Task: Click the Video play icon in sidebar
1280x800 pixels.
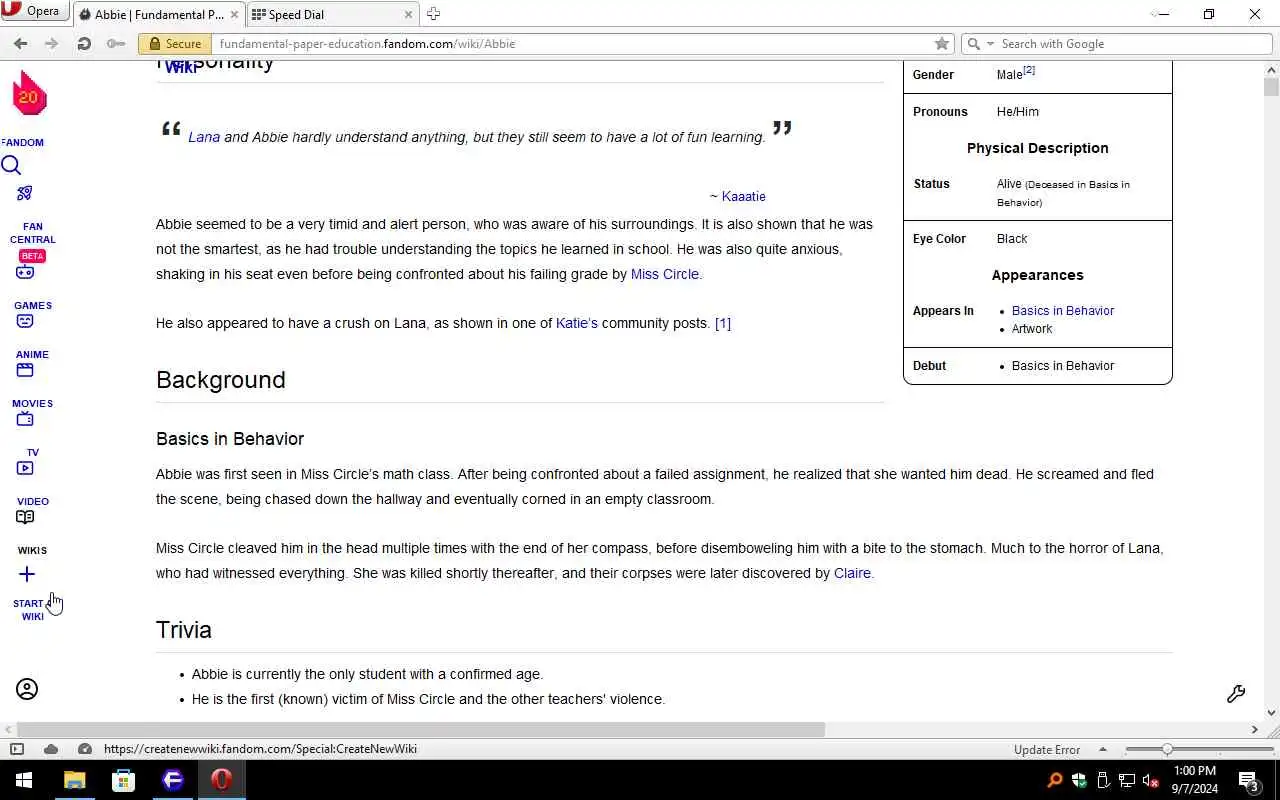Action: pyautogui.click(x=25, y=468)
